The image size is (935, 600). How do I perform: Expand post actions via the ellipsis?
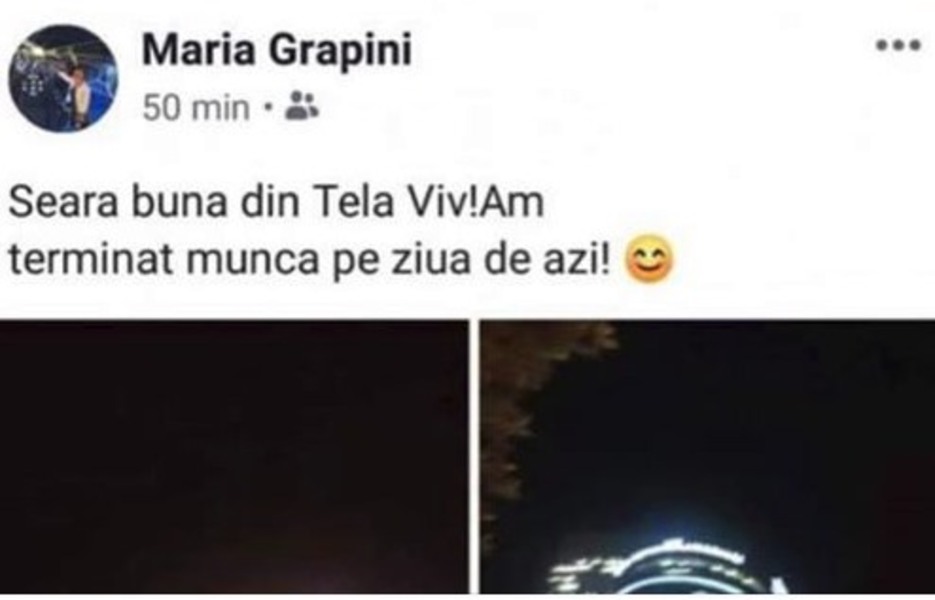[x=898, y=45]
